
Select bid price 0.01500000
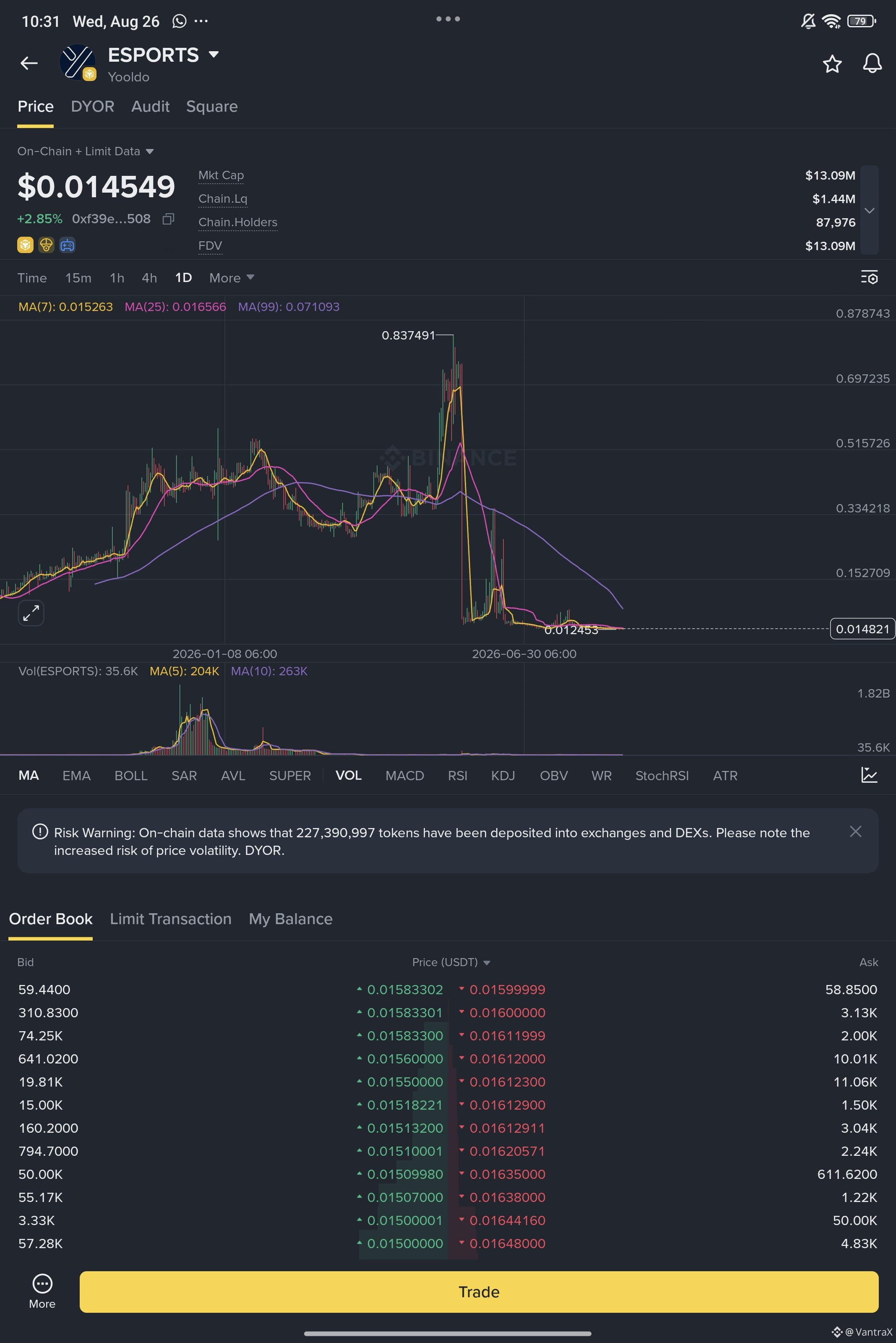(405, 1243)
